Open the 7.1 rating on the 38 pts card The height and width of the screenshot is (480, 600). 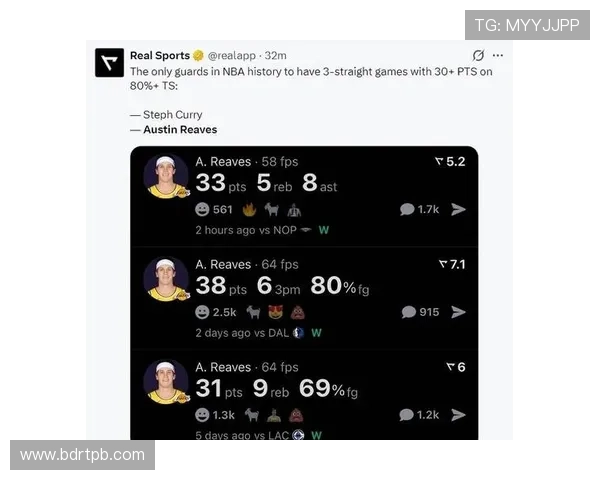(452, 264)
